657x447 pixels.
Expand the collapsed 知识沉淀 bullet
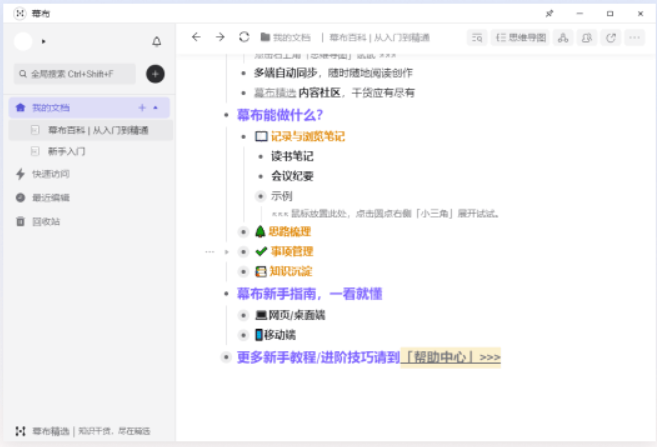tap(243, 271)
